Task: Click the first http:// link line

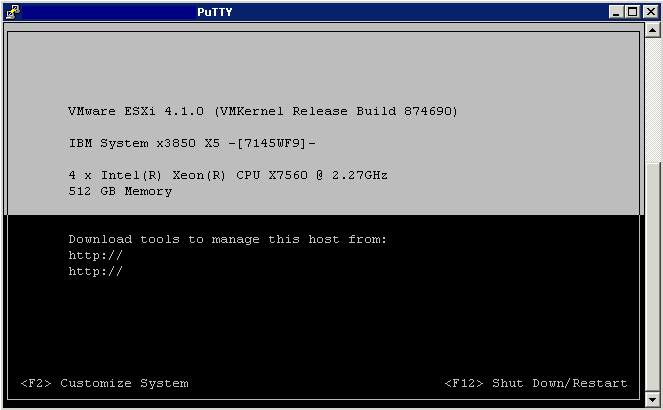Action: click(96, 255)
